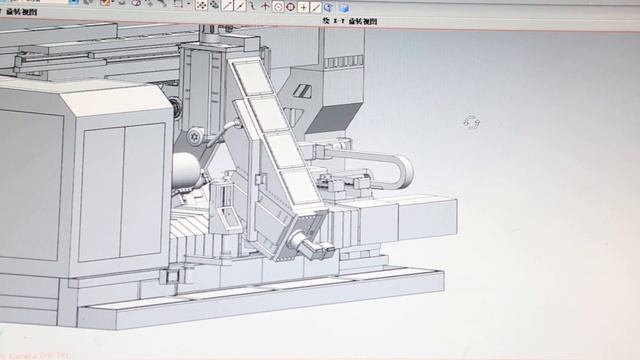Enable the line midpoint snap icon
The width and height of the screenshot is (640, 360).
click(240, 5)
